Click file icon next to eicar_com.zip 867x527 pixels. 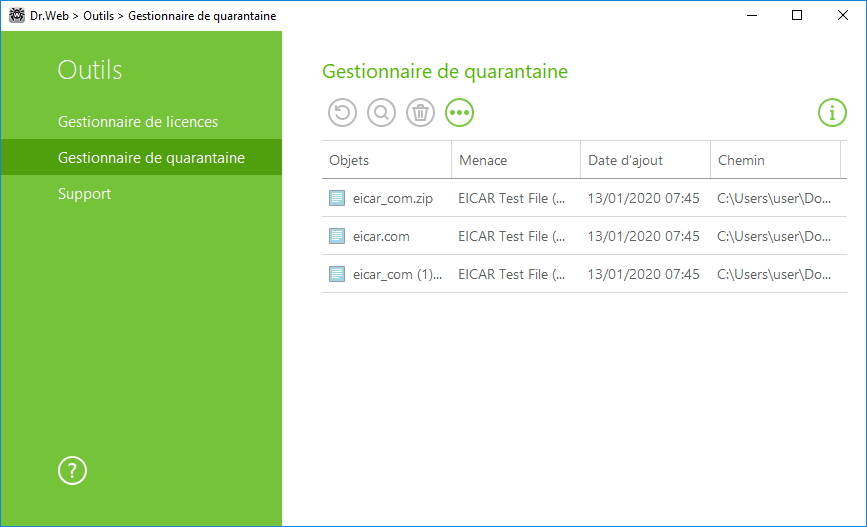pyautogui.click(x=337, y=198)
